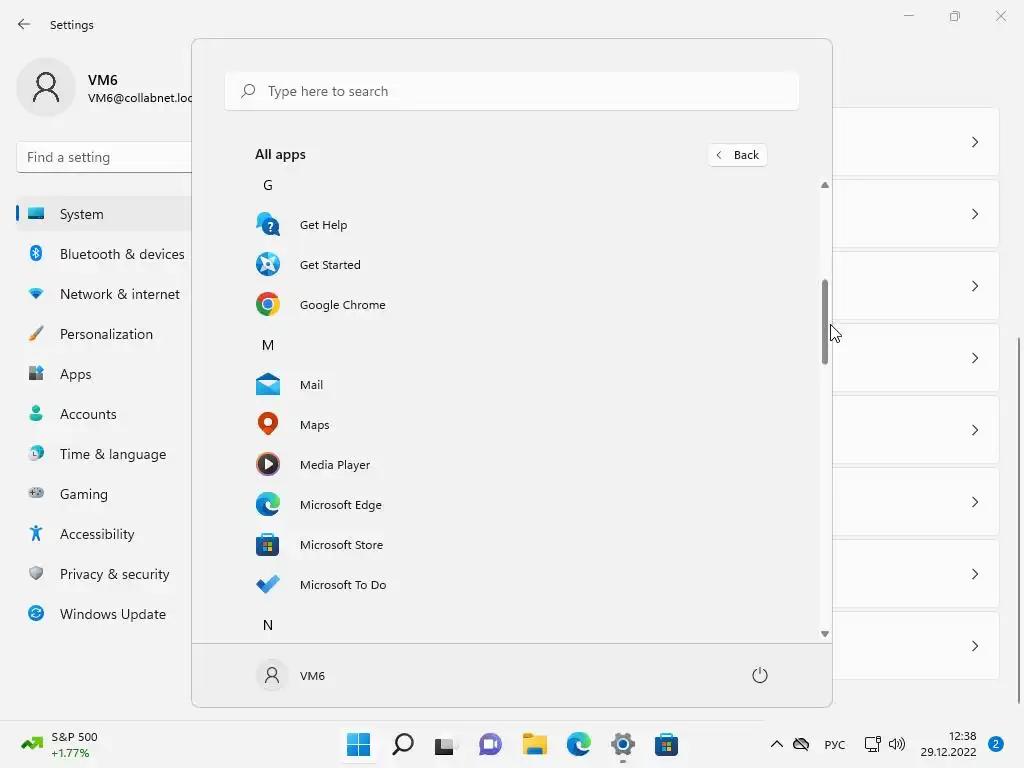Viewport: 1024px width, 768px height.
Task: Launch Get Started app icon
Action: click(x=268, y=264)
